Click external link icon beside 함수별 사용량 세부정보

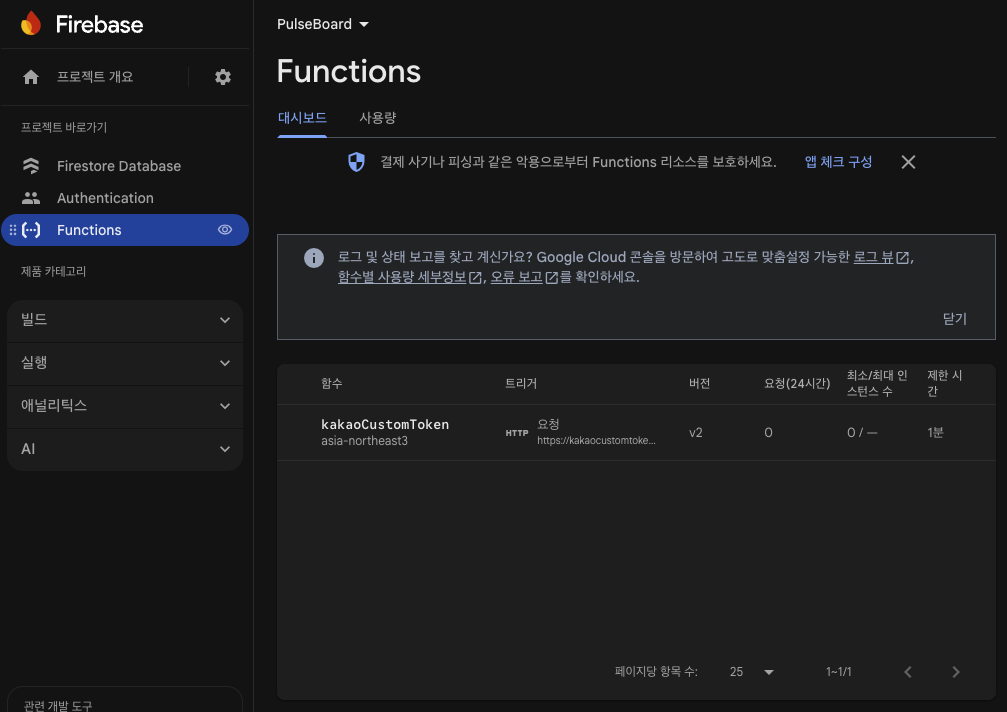tap(475, 277)
